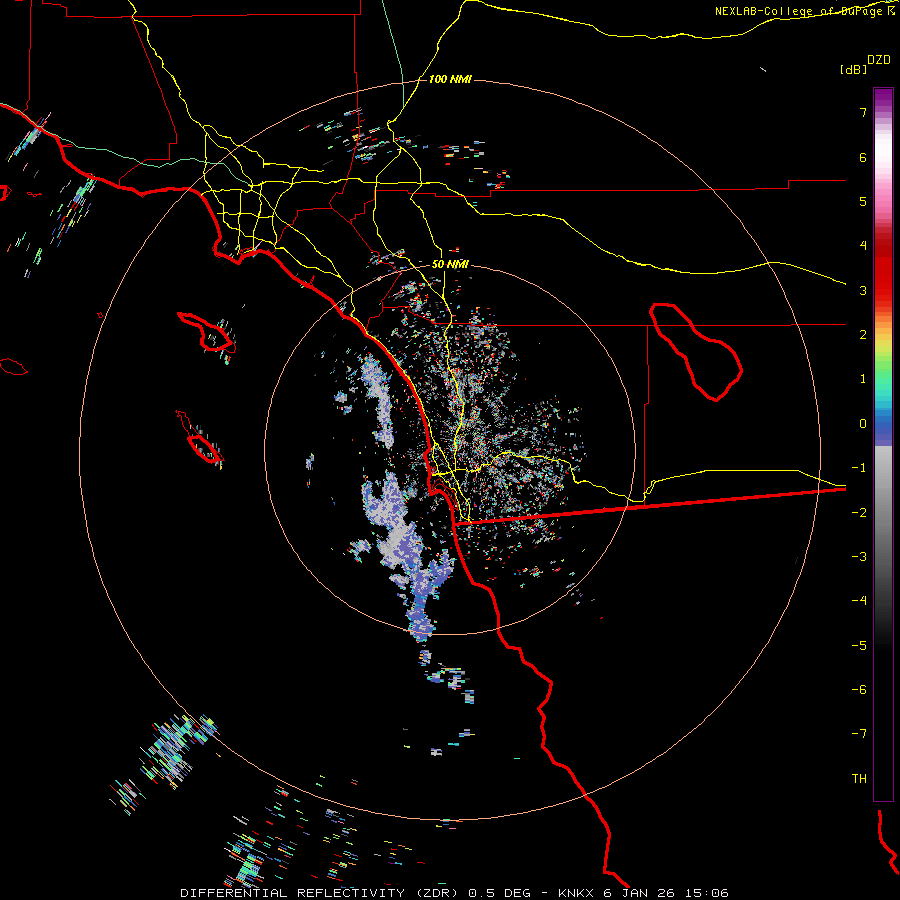Click the "-6" tick label on the scale
The image size is (900, 900).
pos(859,690)
